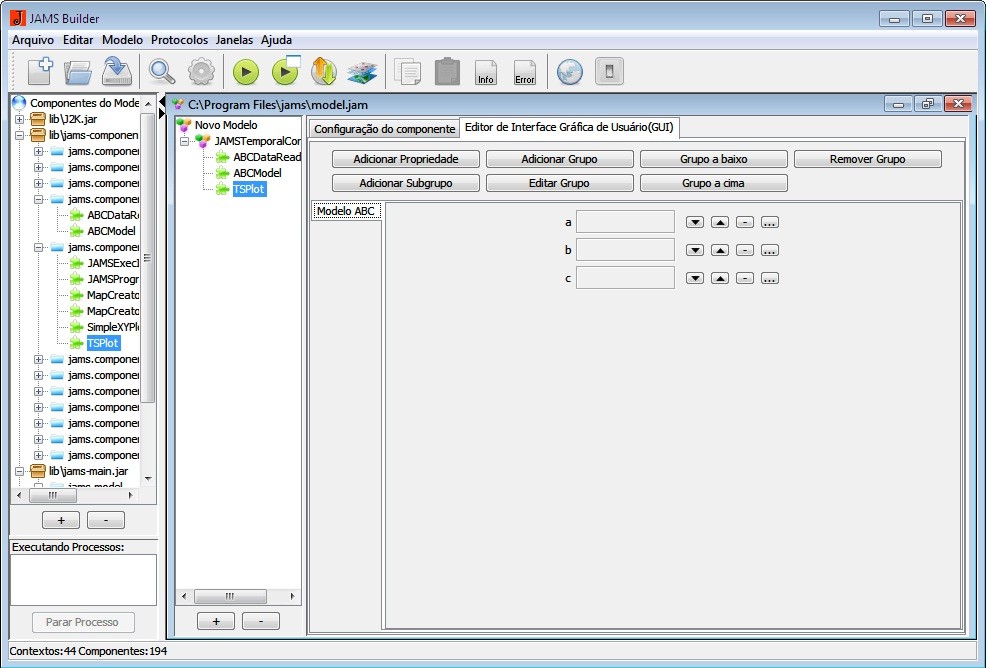The height and width of the screenshot is (668, 990).
Task: Run the model with the green play icon
Action: (x=246, y=72)
